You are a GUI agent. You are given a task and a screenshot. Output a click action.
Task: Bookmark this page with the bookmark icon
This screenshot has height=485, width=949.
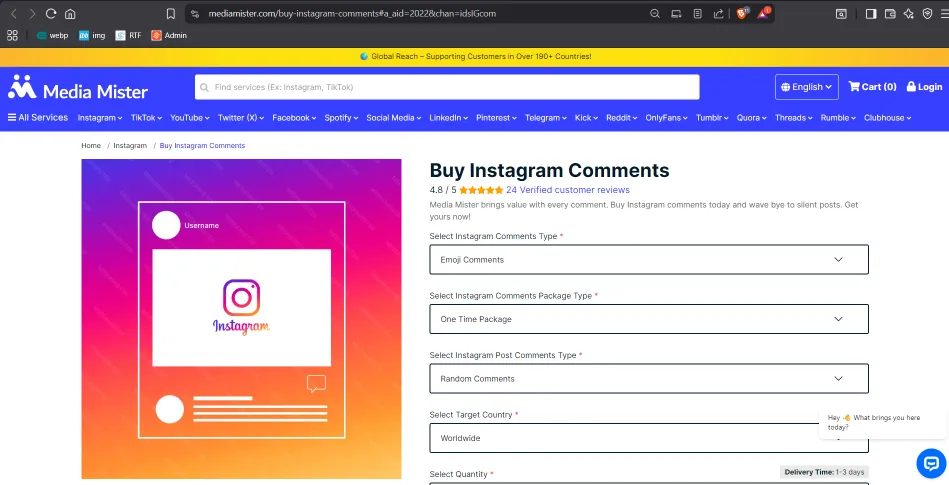point(171,13)
